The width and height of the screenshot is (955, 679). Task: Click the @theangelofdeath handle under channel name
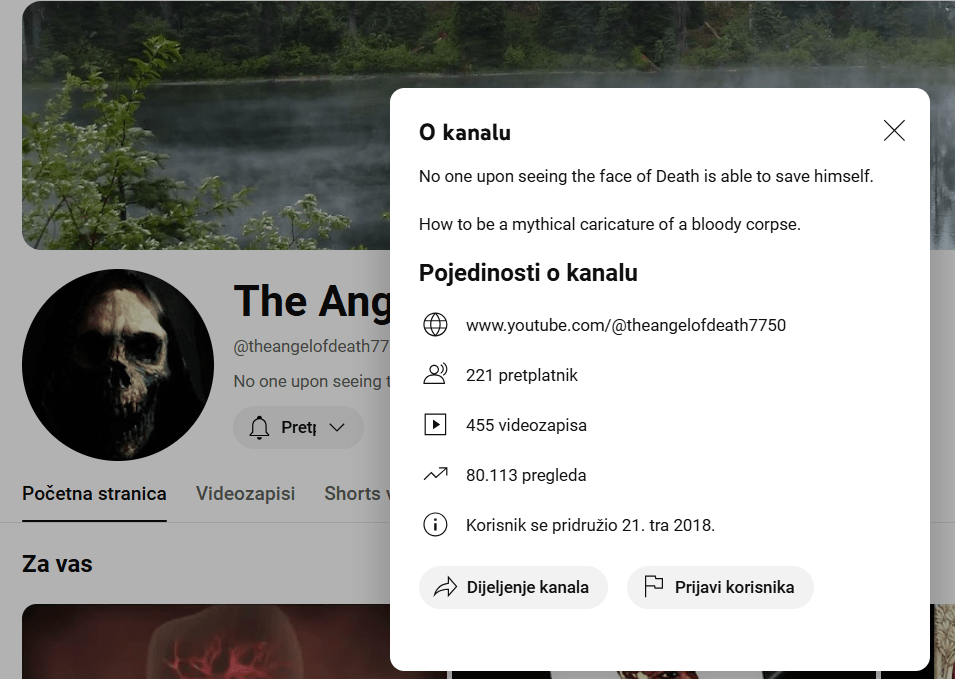311,346
